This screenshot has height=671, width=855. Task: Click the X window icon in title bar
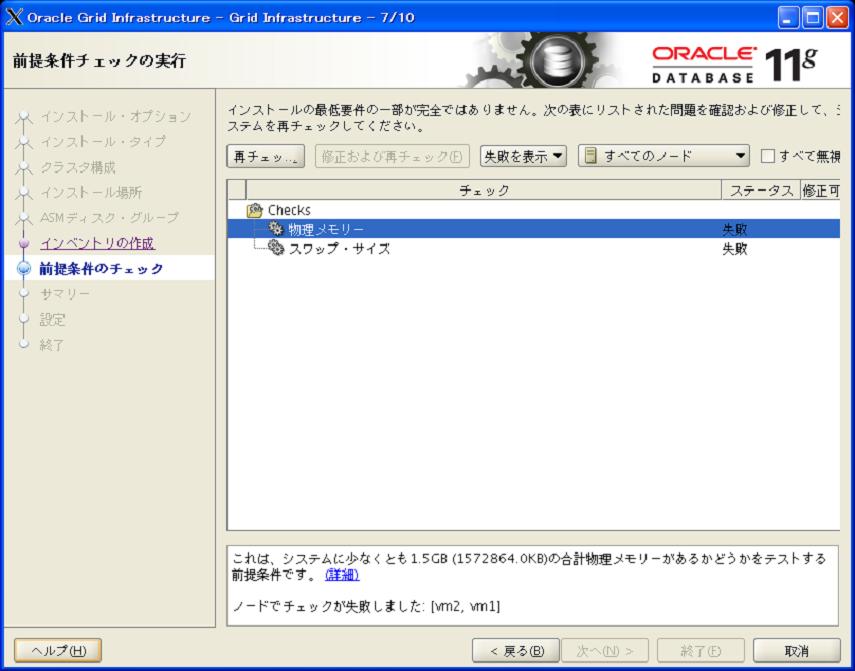click(14, 17)
